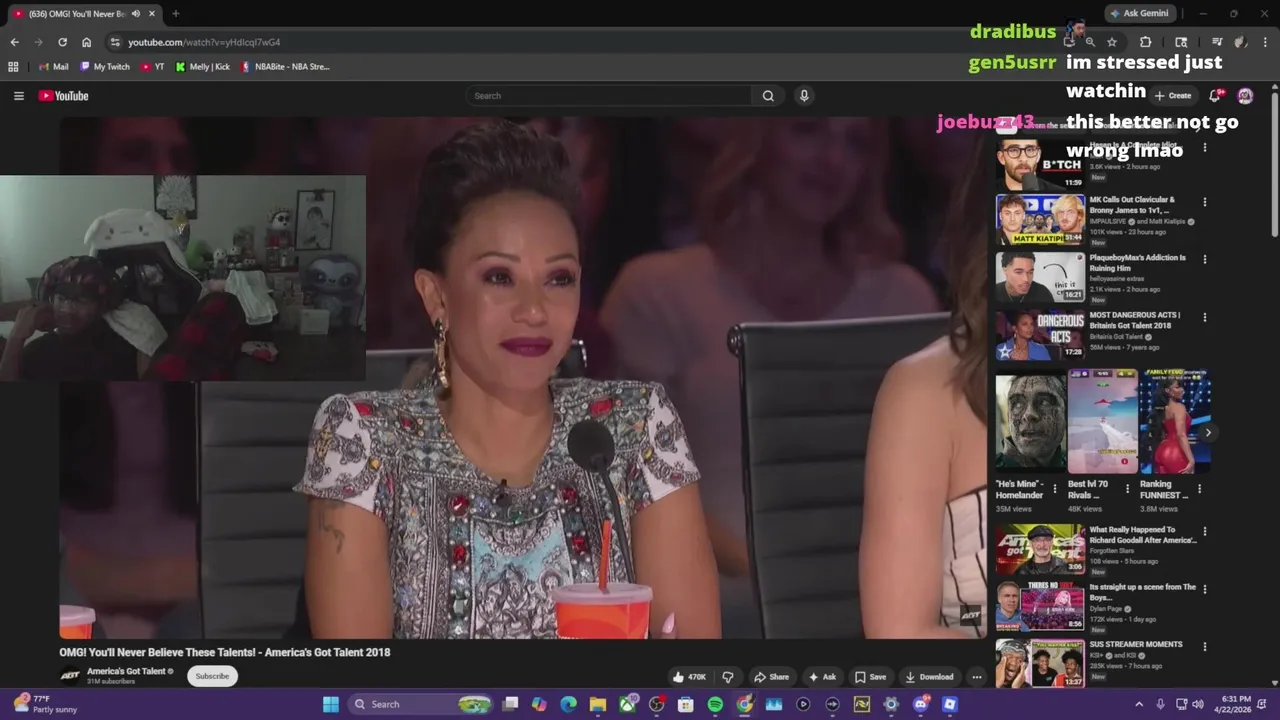Open video options for PlaqueboyMax's Addiction

click(1204, 260)
